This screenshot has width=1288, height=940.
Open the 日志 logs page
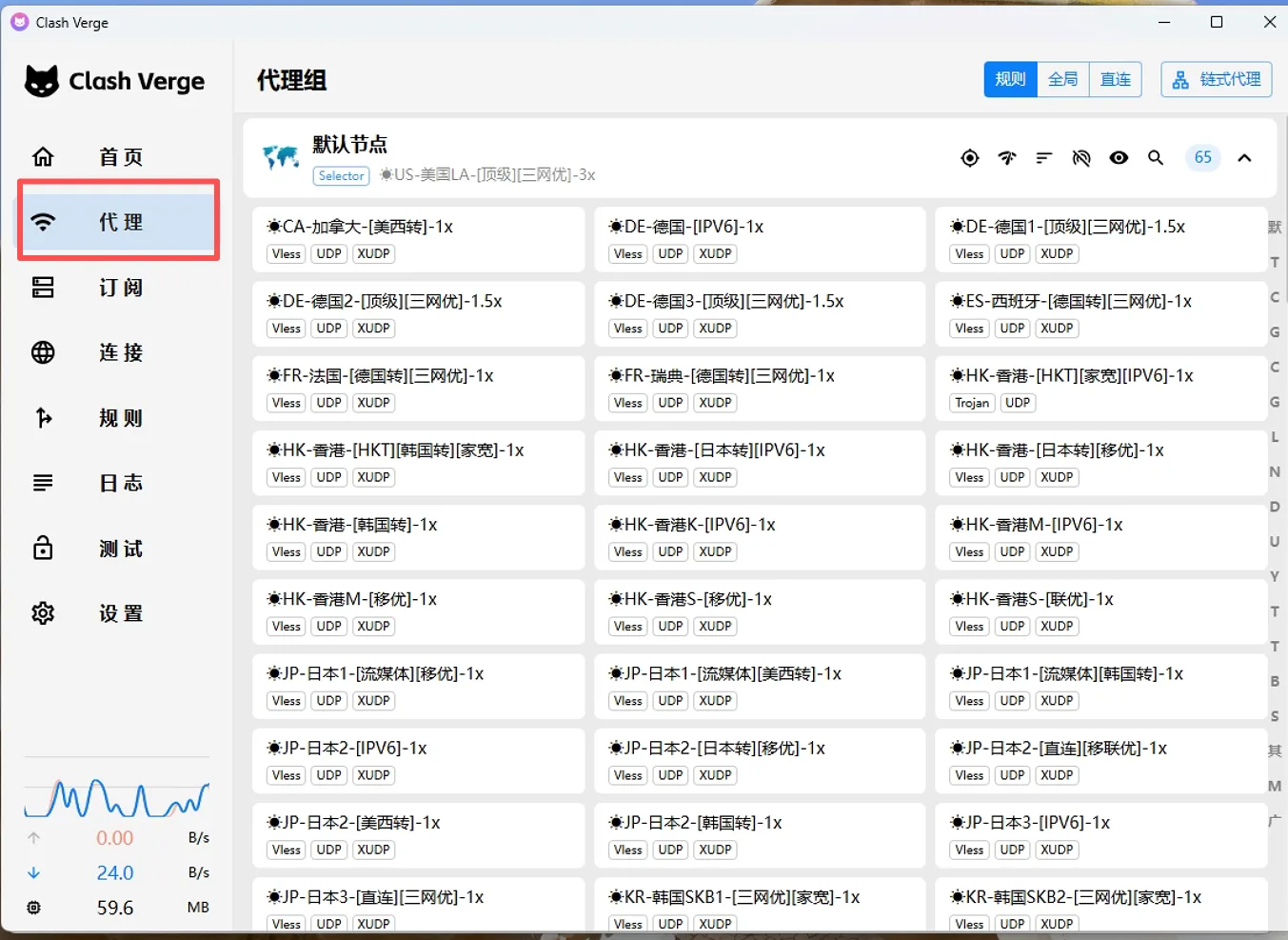point(119,483)
